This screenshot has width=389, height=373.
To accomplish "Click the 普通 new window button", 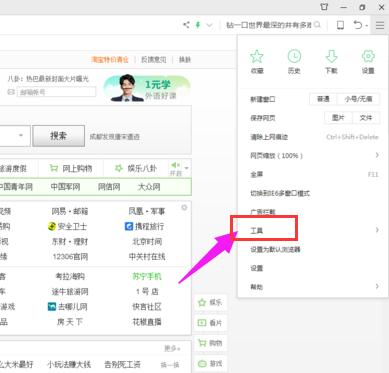I will (323, 99).
